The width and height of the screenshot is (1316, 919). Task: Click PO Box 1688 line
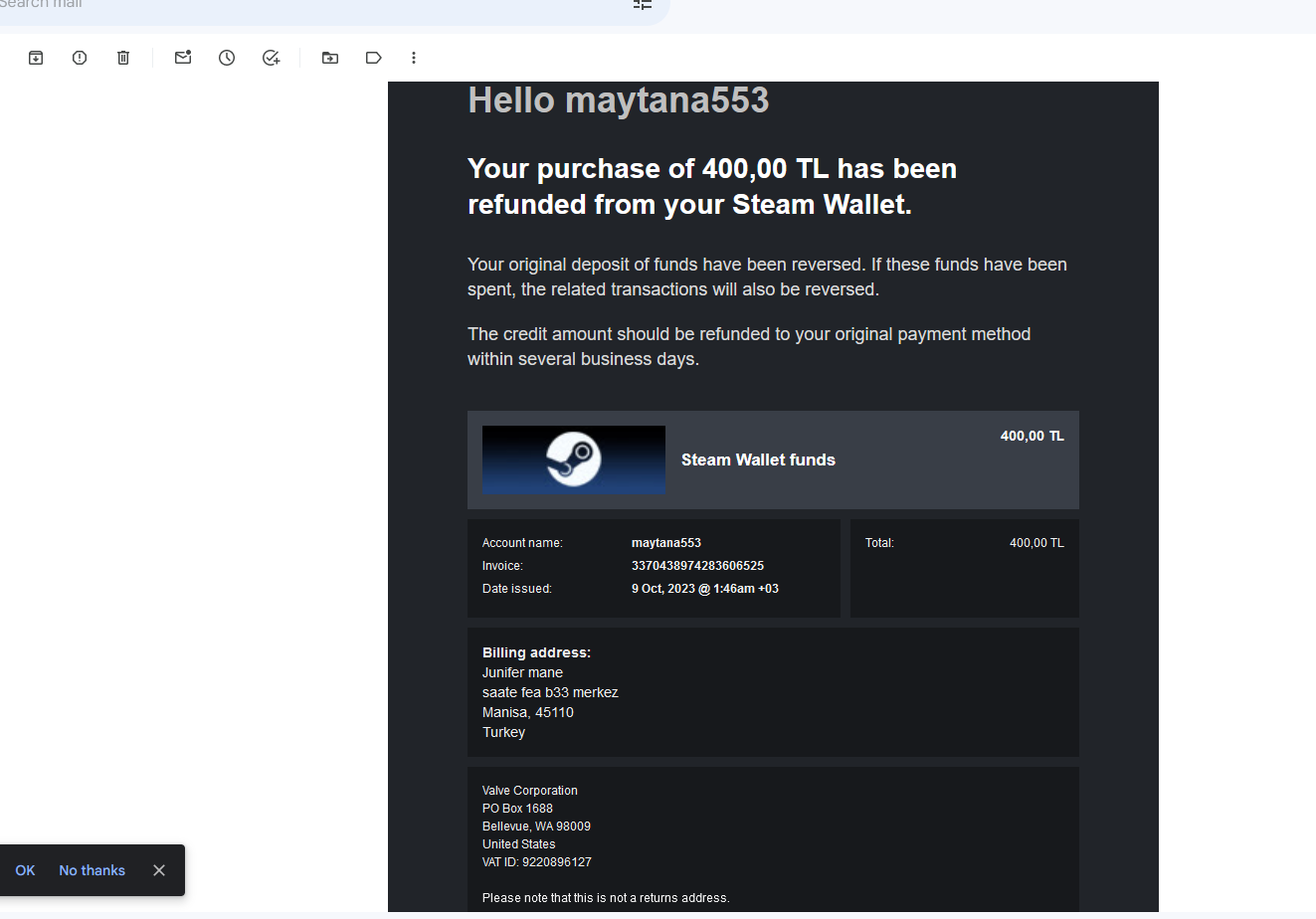517,809
